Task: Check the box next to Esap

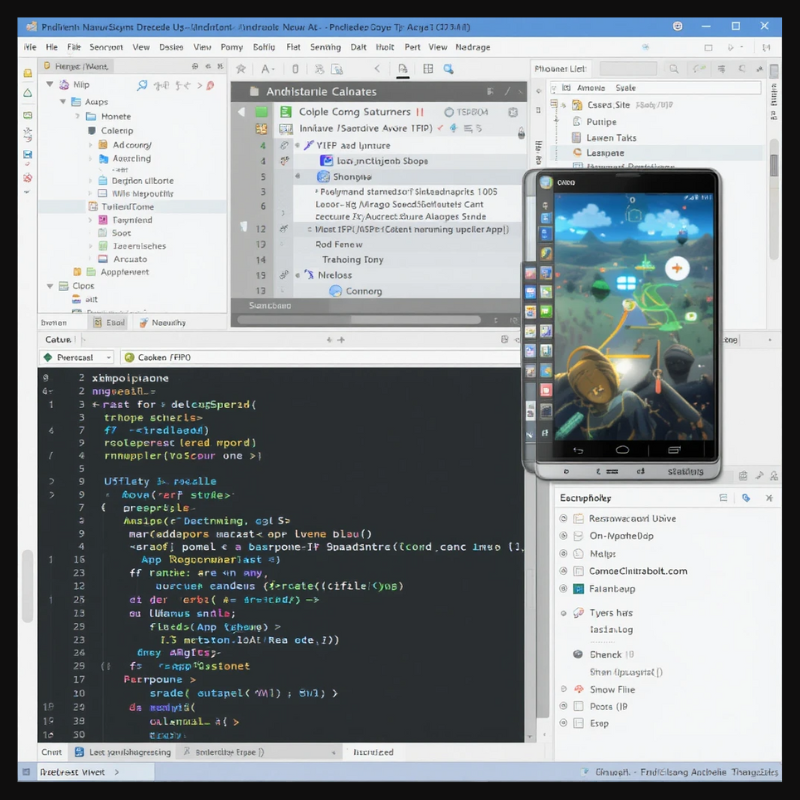Action: coord(578,723)
